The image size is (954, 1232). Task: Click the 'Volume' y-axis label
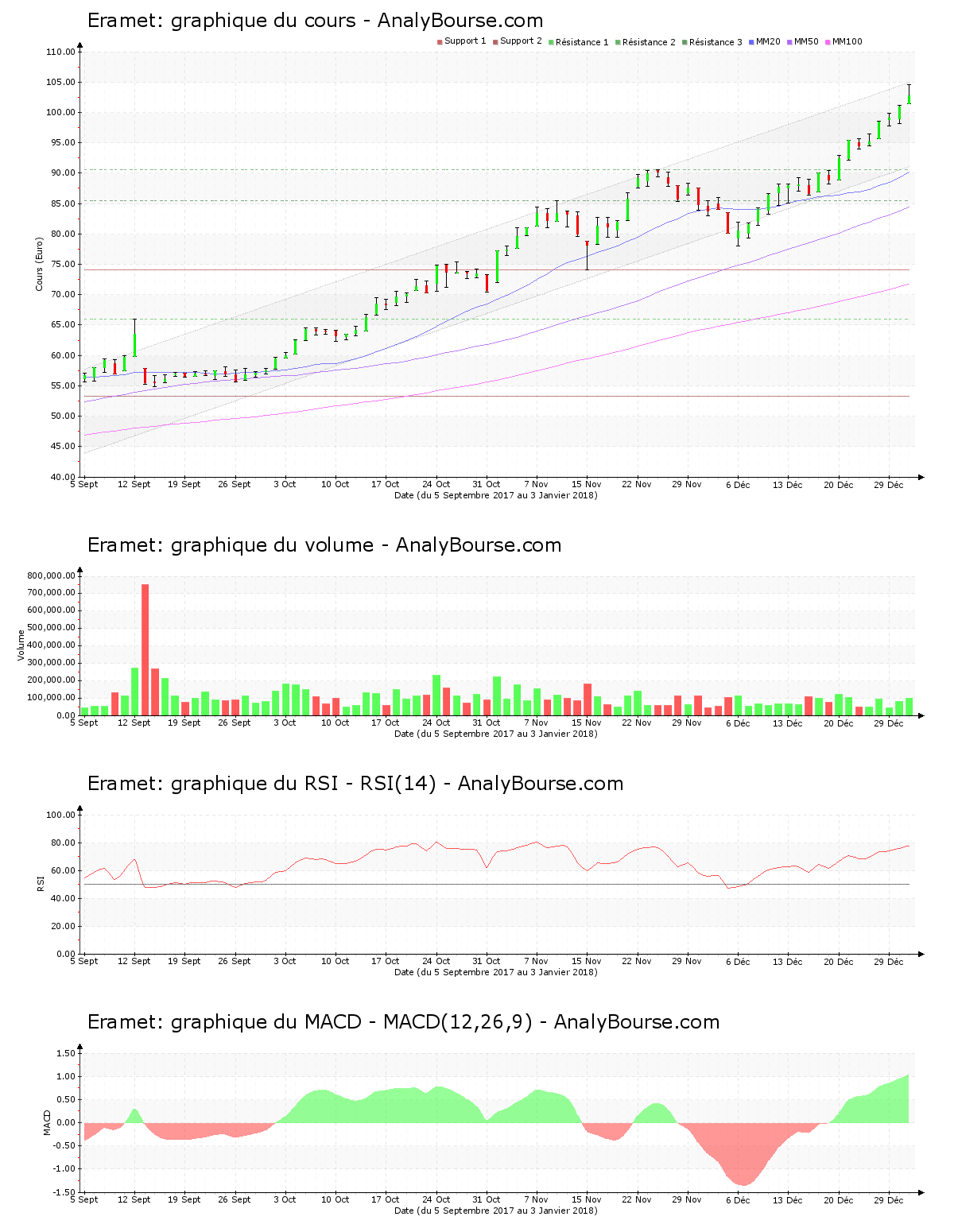(21, 645)
